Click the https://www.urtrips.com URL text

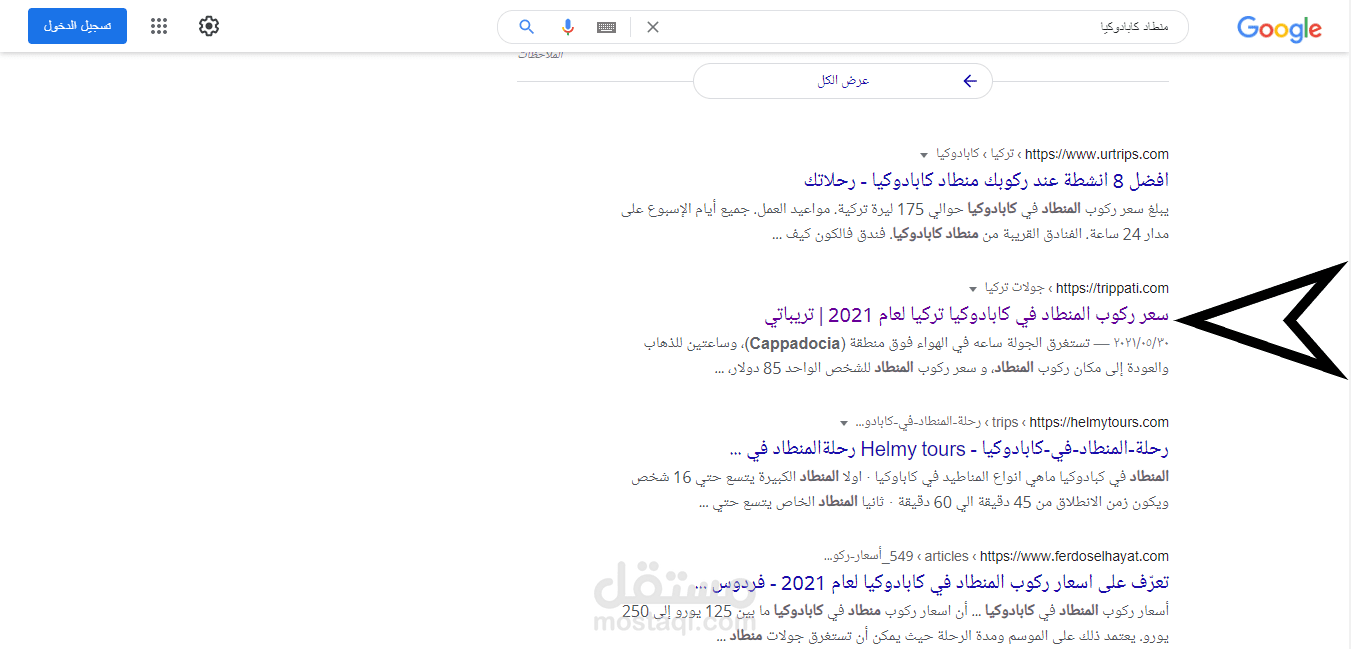coord(1097,154)
